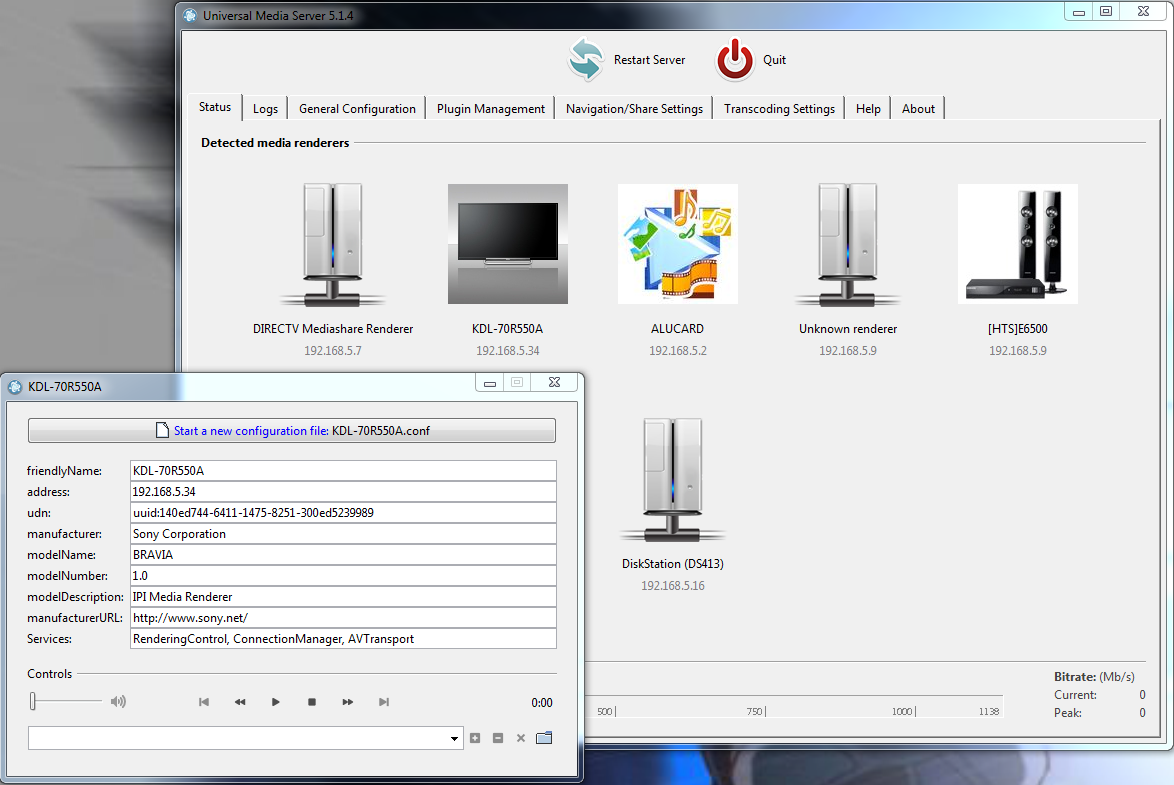Select the Unknown renderer computer icon
This screenshot has height=785, width=1174.
(x=848, y=244)
